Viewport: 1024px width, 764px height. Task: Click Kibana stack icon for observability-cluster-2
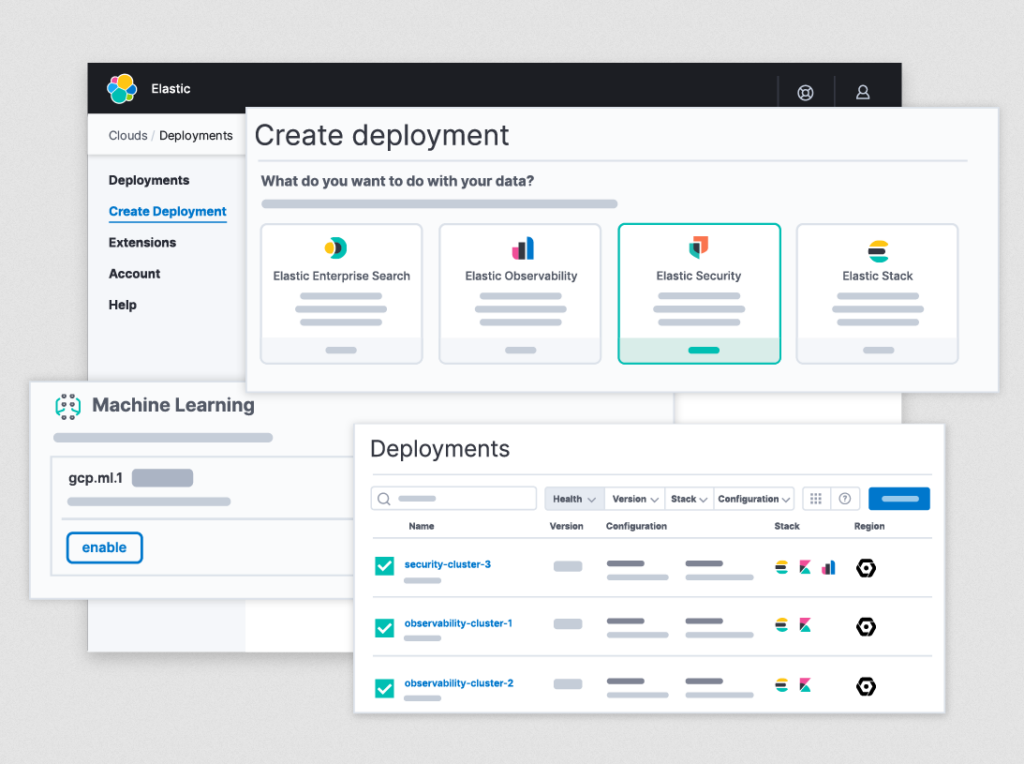[x=805, y=685]
